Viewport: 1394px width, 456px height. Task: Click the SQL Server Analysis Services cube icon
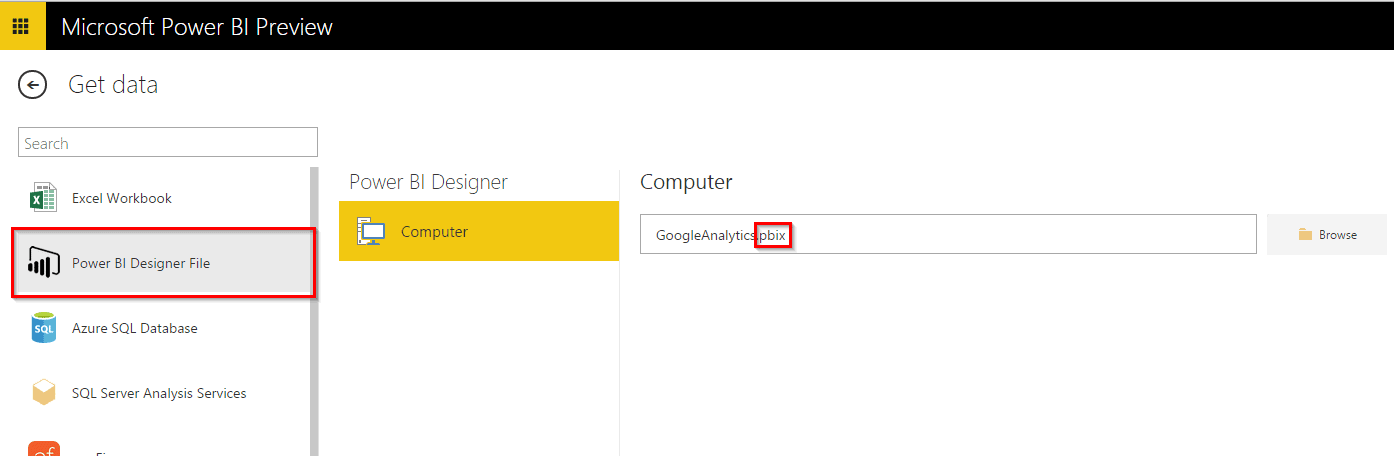[x=44, y=393]
